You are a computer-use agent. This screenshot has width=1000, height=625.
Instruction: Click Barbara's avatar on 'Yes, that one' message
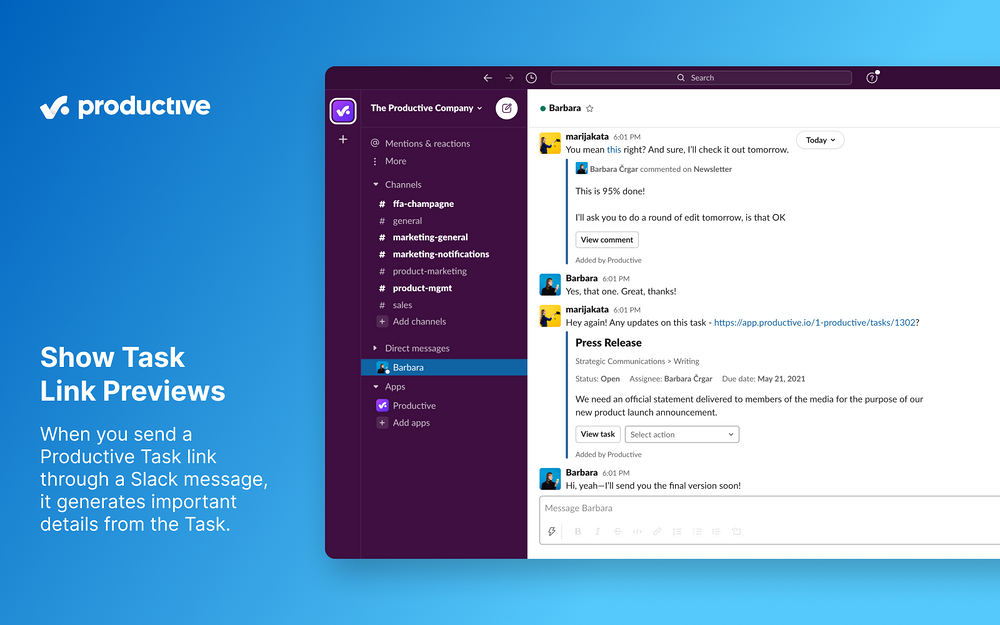tap(550, 285)
